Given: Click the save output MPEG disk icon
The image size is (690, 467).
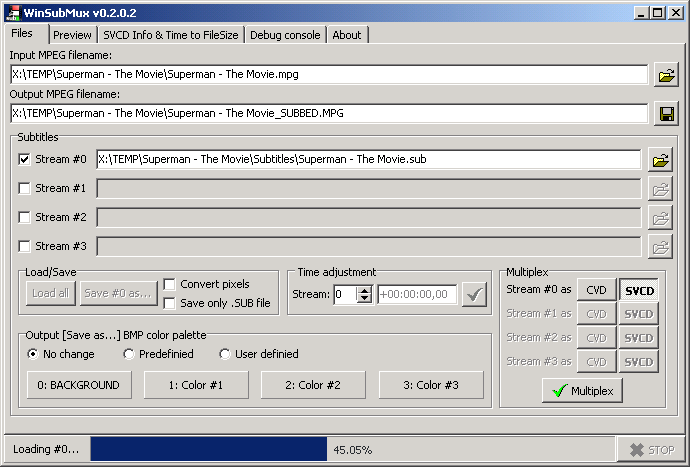Looking at the screenshot, I should tap(666, 113).
